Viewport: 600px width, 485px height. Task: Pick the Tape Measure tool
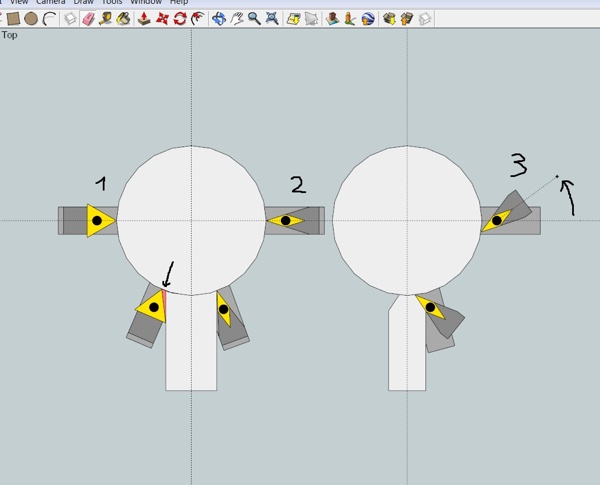click(106, 18)
